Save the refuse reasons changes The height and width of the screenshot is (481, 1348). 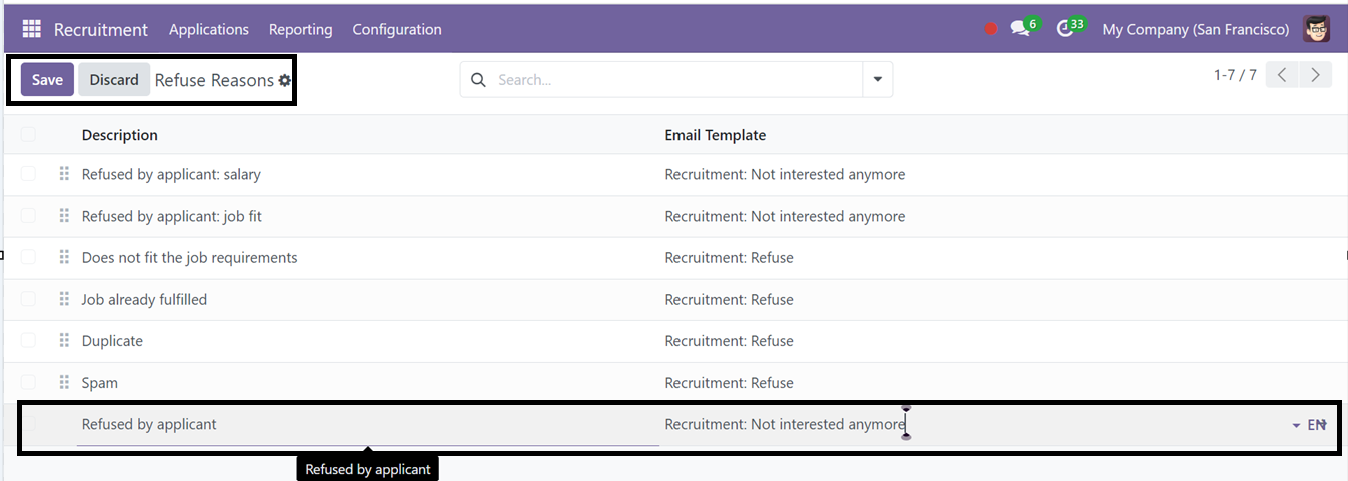pos(47,80)
